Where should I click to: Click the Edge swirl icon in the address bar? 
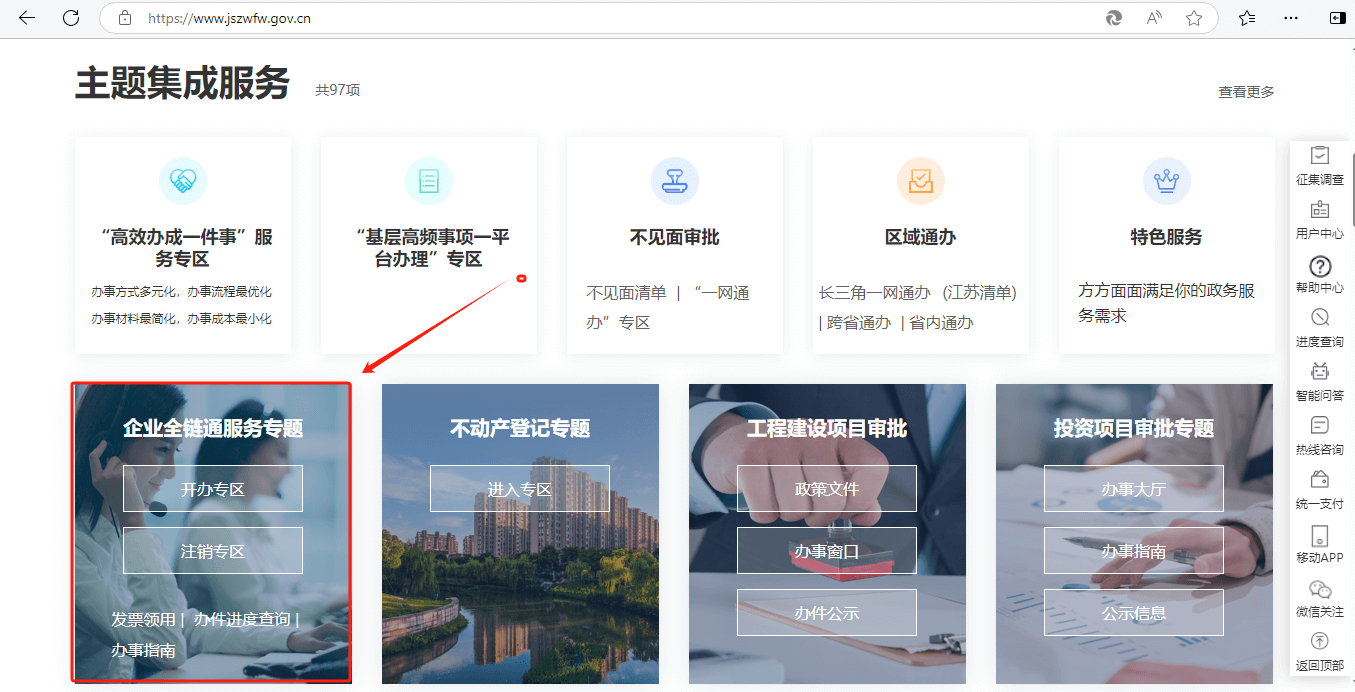pos(1113,18)
